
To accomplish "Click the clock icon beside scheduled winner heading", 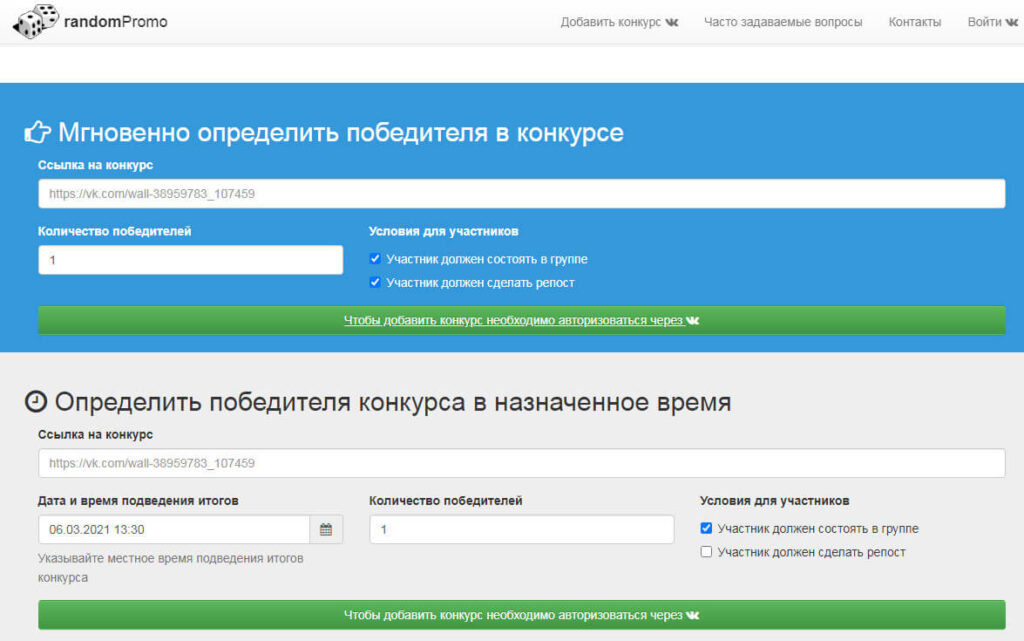I will click(35, 402).
